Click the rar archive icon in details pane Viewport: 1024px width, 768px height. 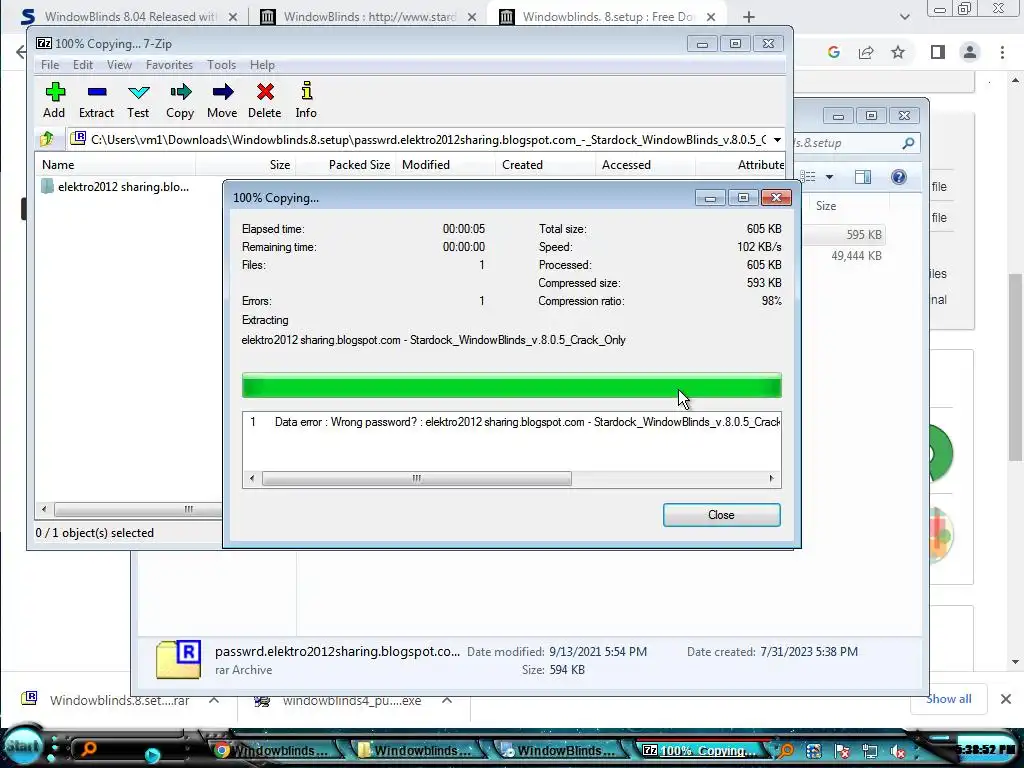(178, 659)
